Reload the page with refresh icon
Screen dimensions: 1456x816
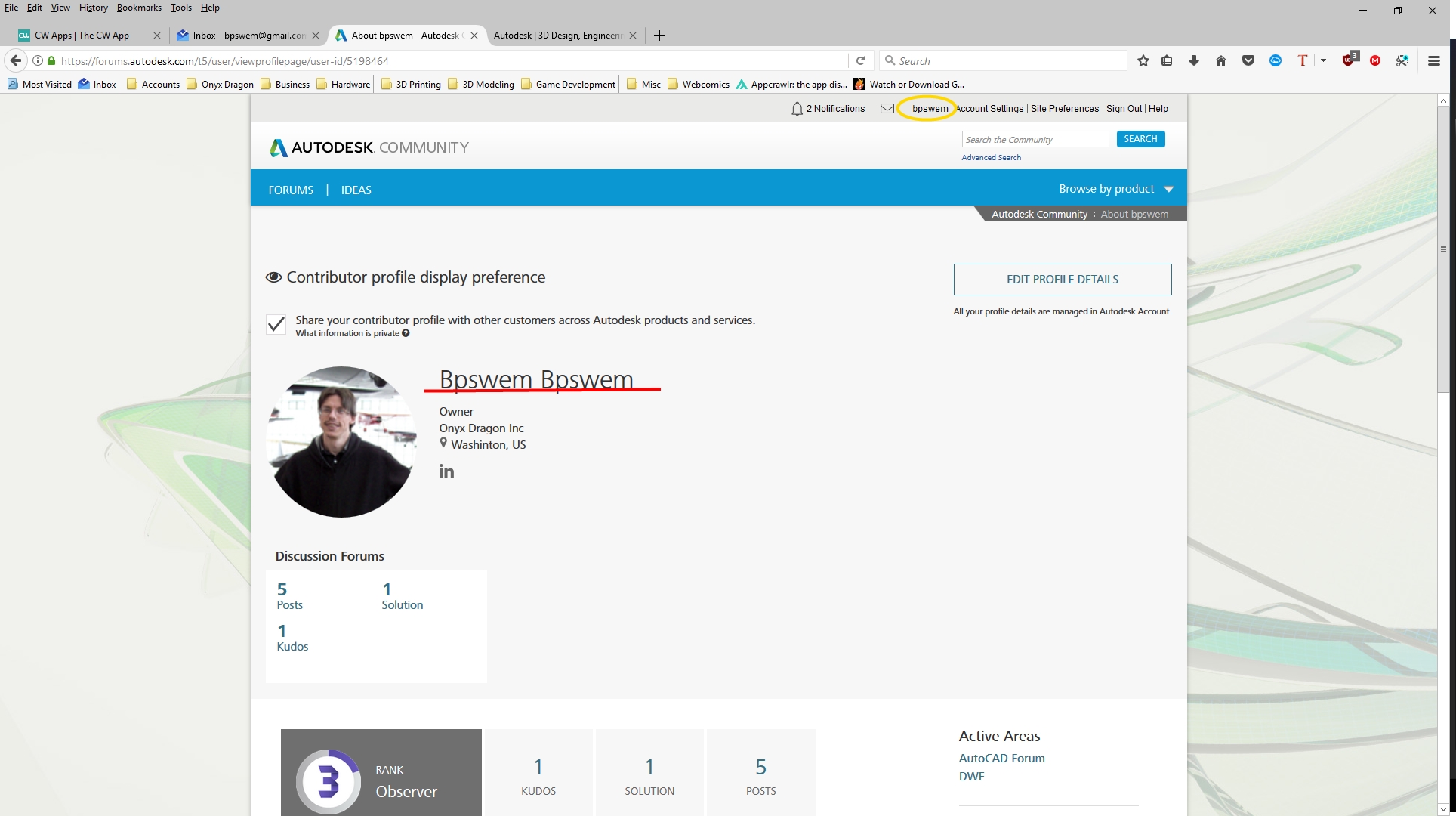pos(860,61)
